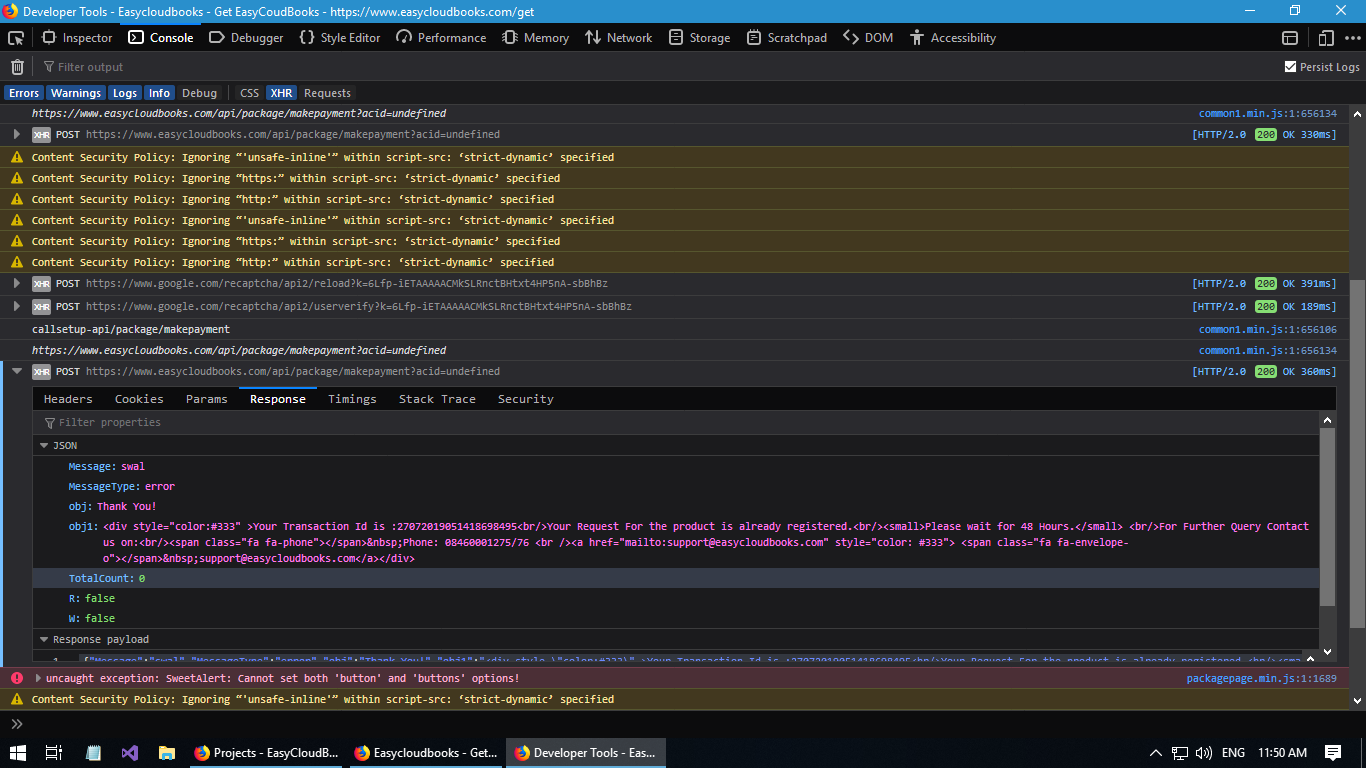Open the Windows Start menu
Image resolution: width=1366 pixels, height=768 pixels.
18,753
